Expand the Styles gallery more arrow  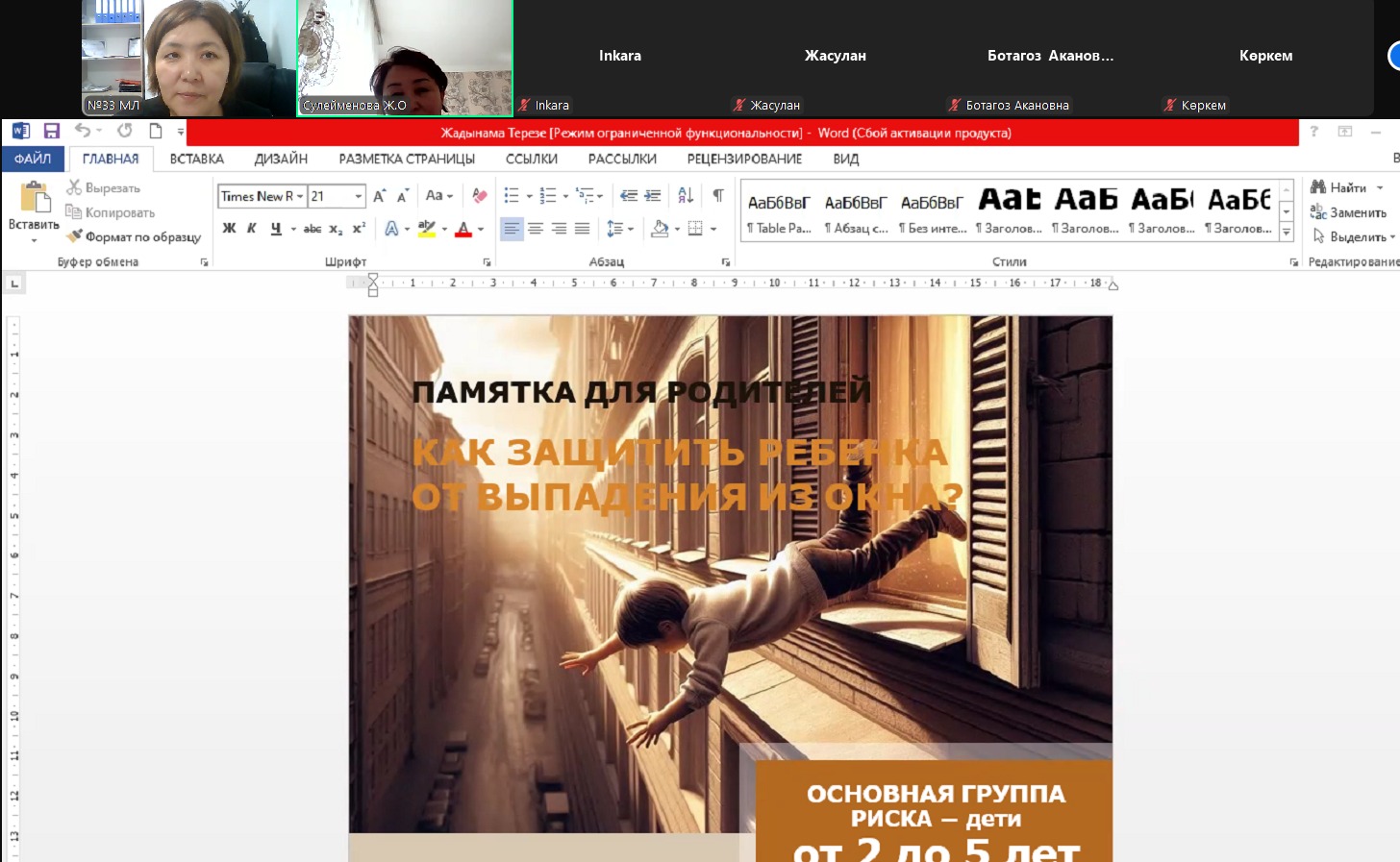click(1286, 232)
